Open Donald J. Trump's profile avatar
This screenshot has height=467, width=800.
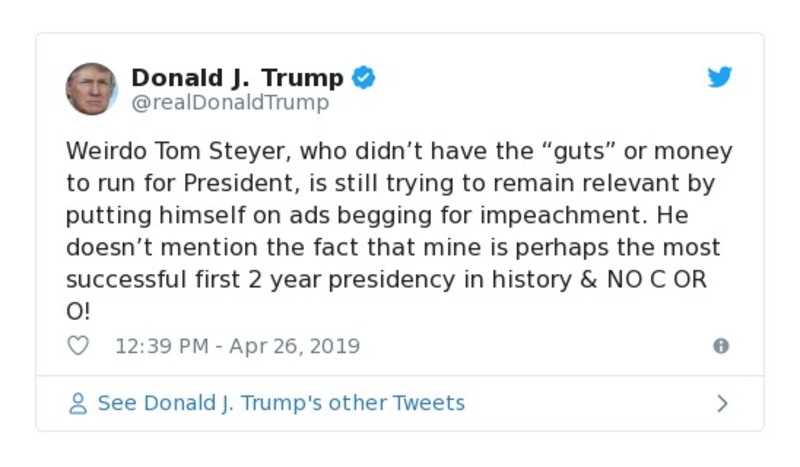pos(91,89)
